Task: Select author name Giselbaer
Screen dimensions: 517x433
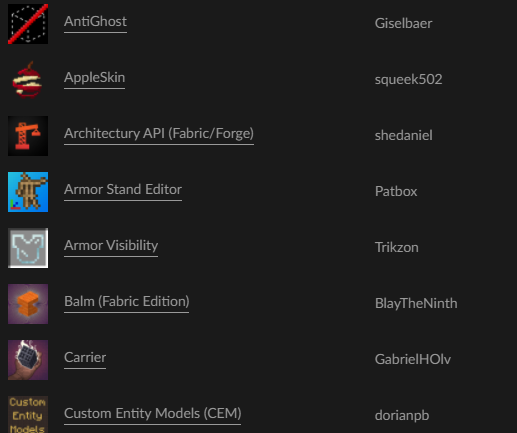Action: click(403, 24)
